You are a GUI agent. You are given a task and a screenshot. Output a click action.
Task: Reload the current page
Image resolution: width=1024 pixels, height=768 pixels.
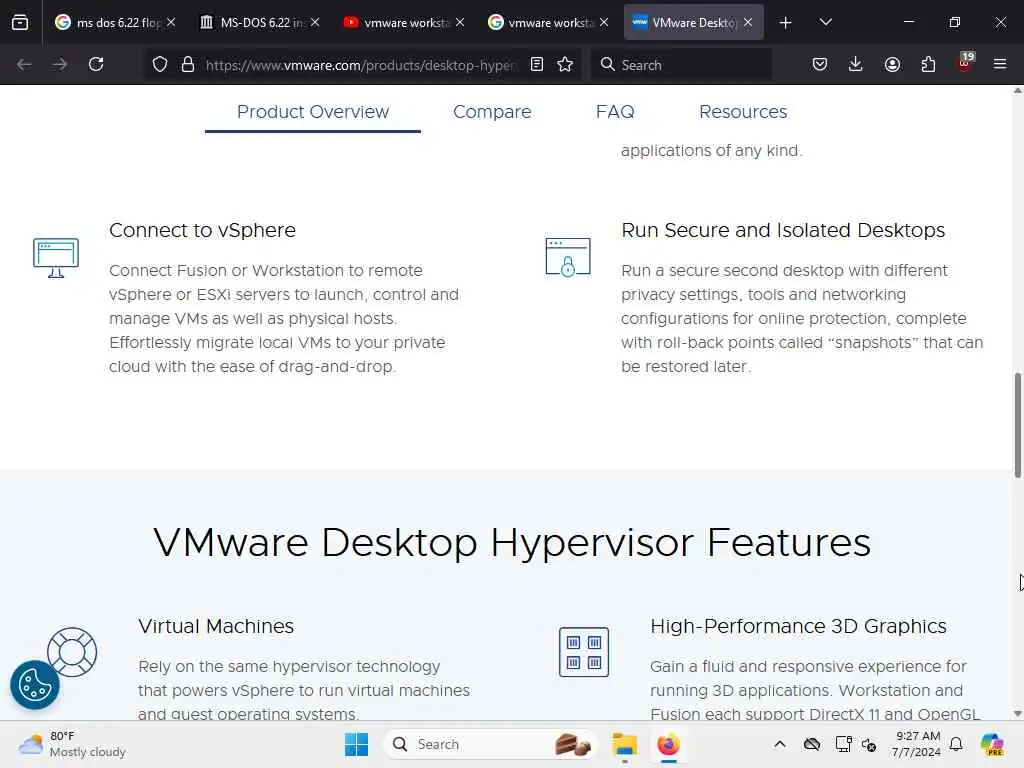pos(96,64)
